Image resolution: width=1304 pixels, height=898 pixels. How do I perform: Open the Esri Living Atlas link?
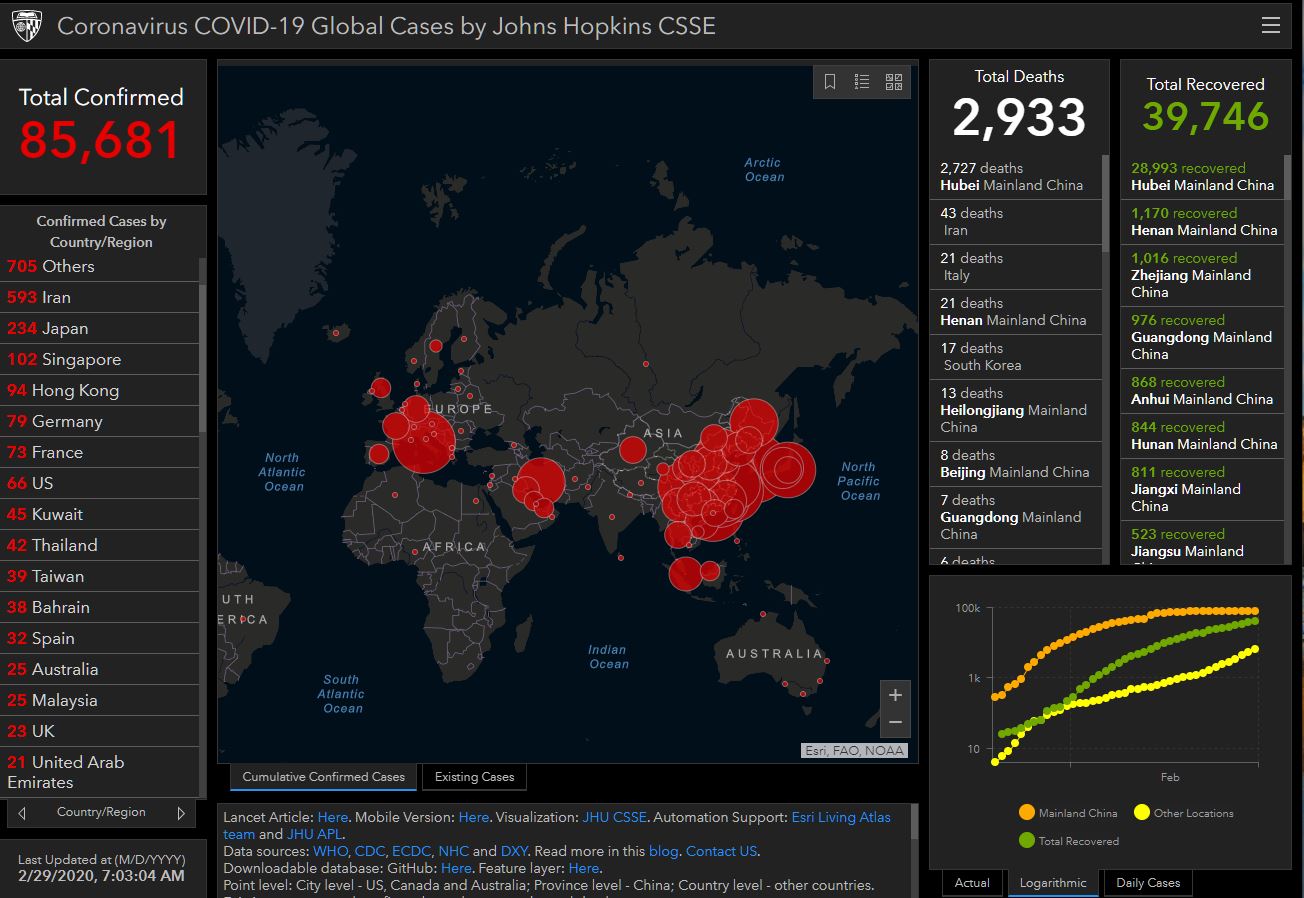point(841,817)
